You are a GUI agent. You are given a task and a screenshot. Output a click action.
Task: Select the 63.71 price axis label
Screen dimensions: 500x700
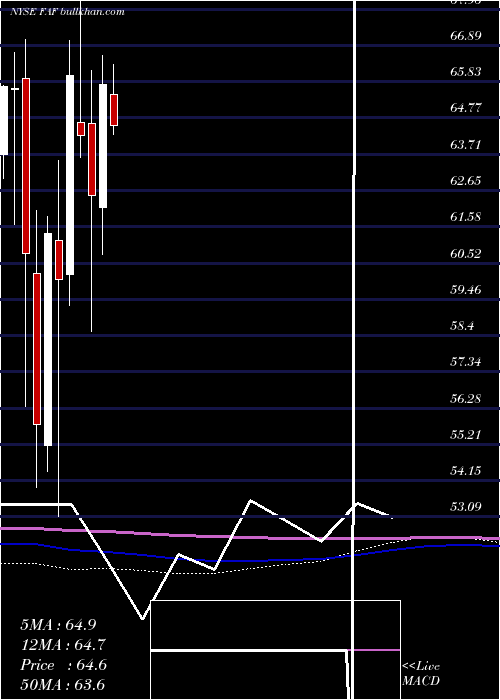coord(466,144)
